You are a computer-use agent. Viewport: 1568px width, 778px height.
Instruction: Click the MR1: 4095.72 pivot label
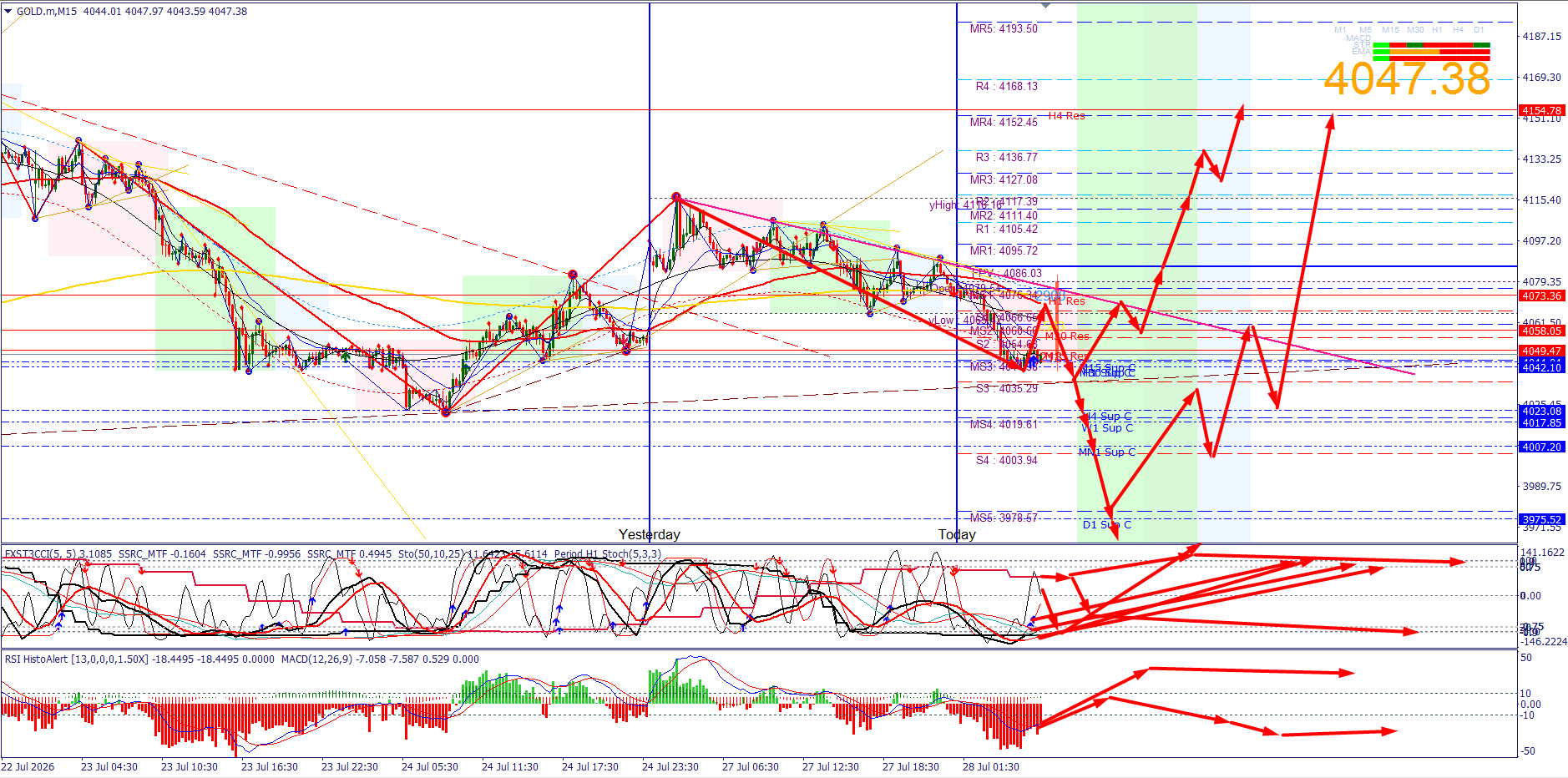(x=1004, y=250)
